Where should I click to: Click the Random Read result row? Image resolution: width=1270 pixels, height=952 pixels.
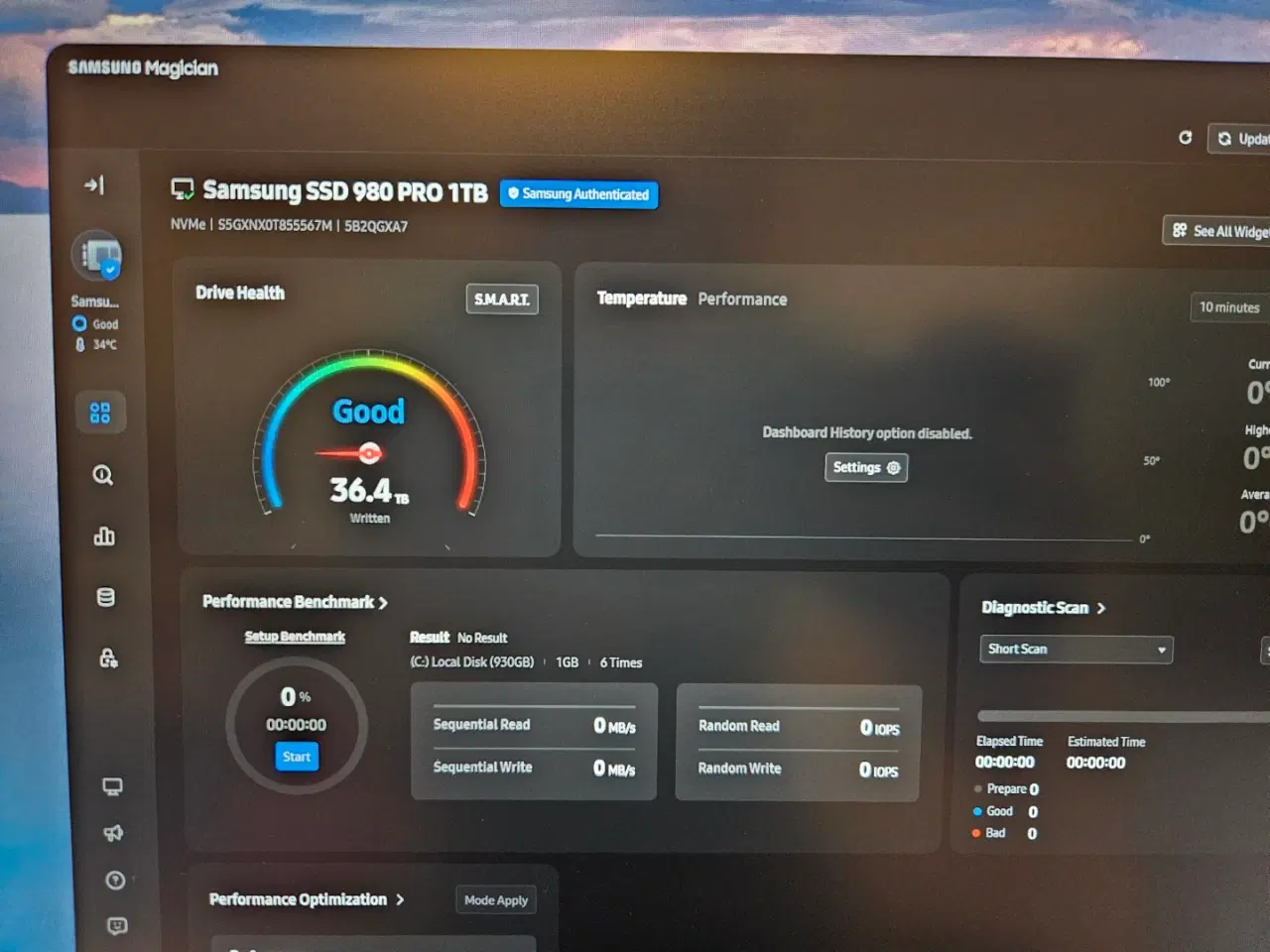pos(799,727)
